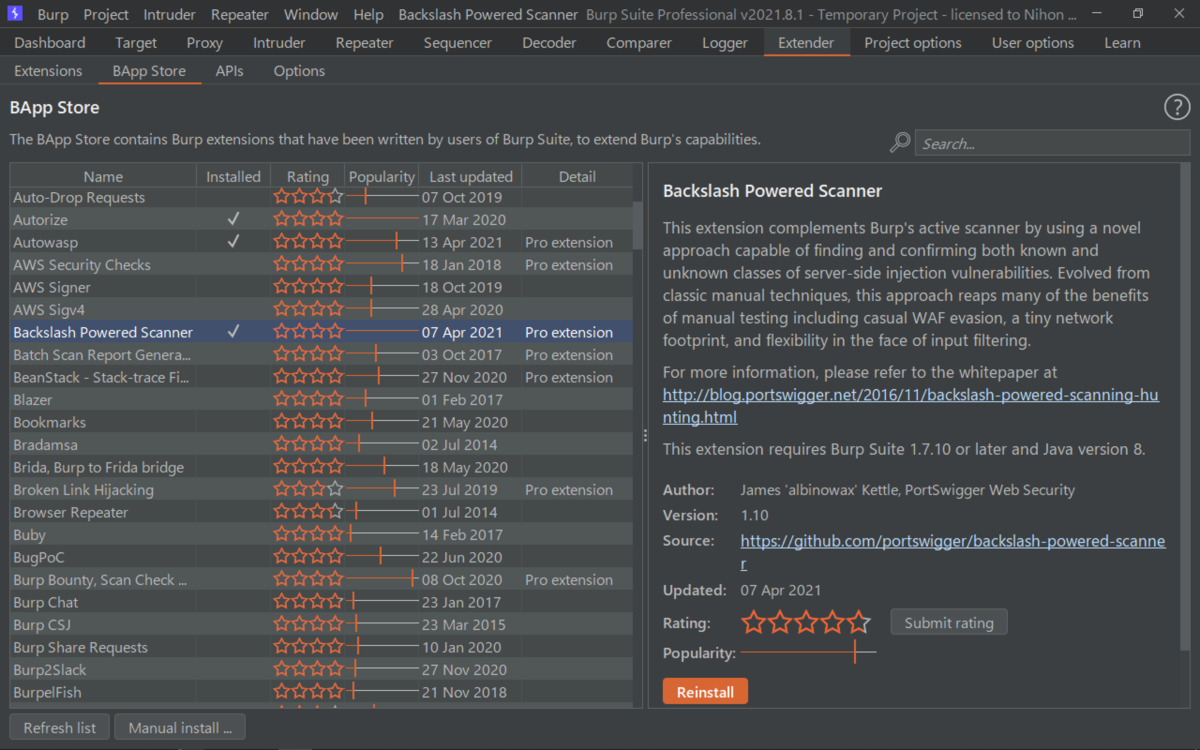The width and height of the screenshot is (1200, 750).
Task: Sort by the Last updated column header
Action: click(x=470, y=176)
